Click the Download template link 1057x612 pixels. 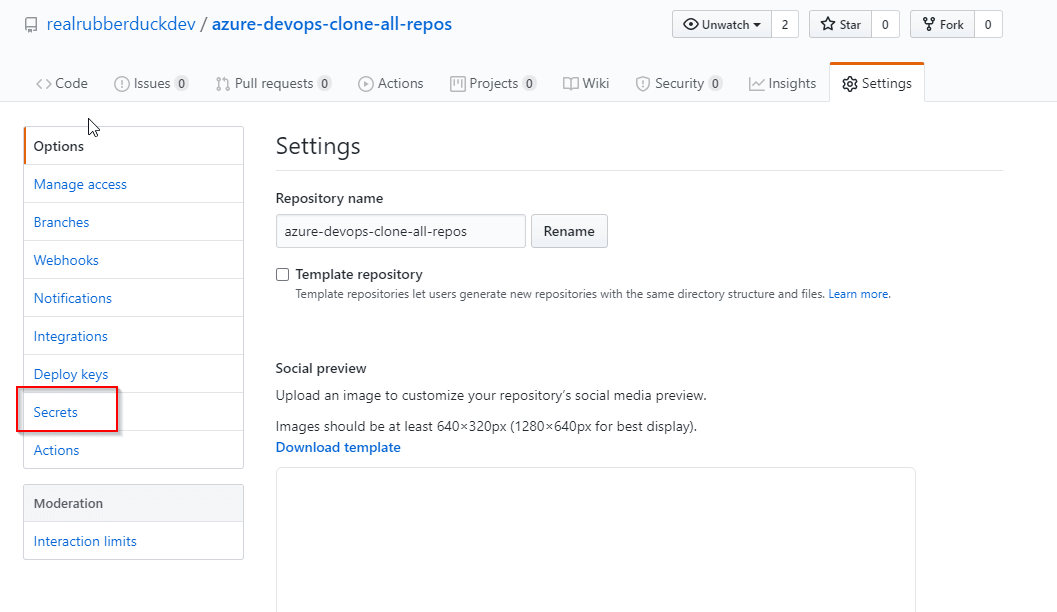[338, 448]
